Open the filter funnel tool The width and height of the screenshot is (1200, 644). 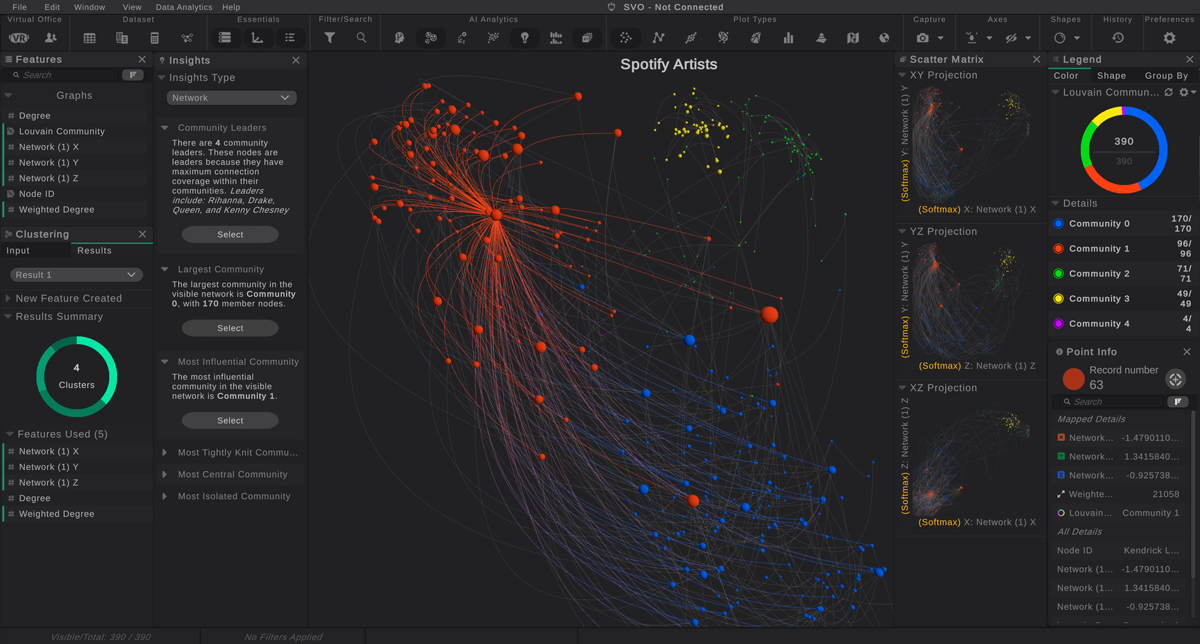coord(329,38)
